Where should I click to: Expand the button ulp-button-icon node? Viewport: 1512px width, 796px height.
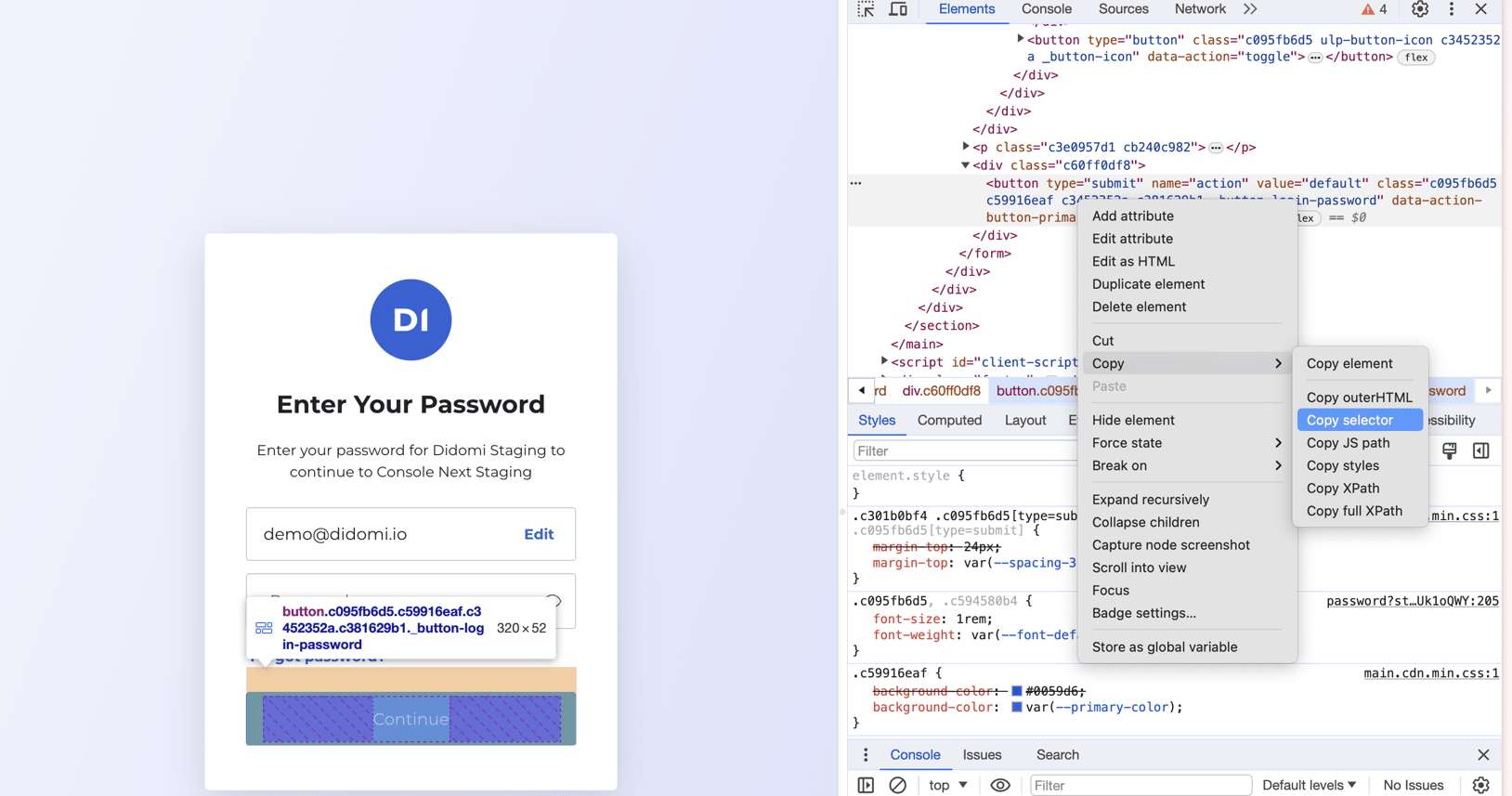click(1020, 39)
